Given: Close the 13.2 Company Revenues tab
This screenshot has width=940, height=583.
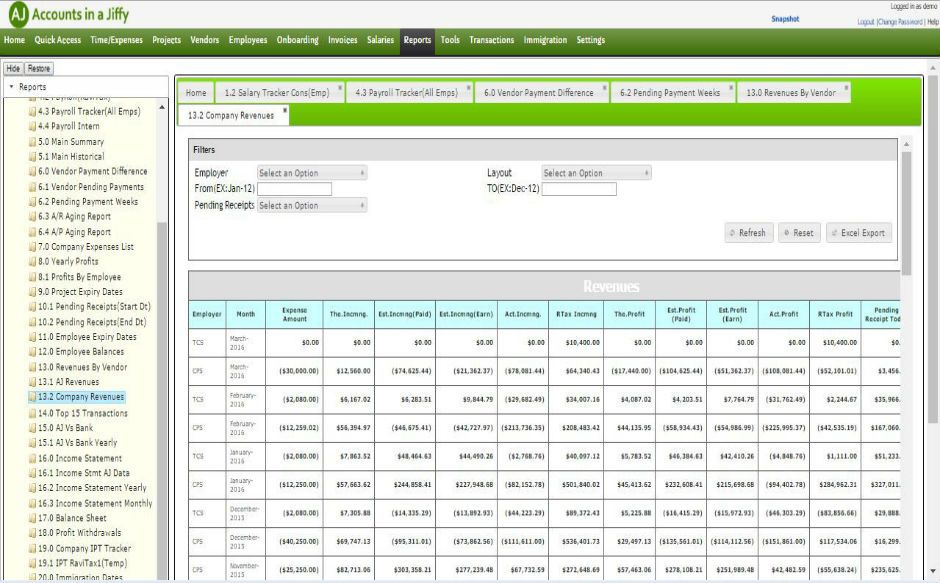Looking at the screenshot, I should click(285, 110).
